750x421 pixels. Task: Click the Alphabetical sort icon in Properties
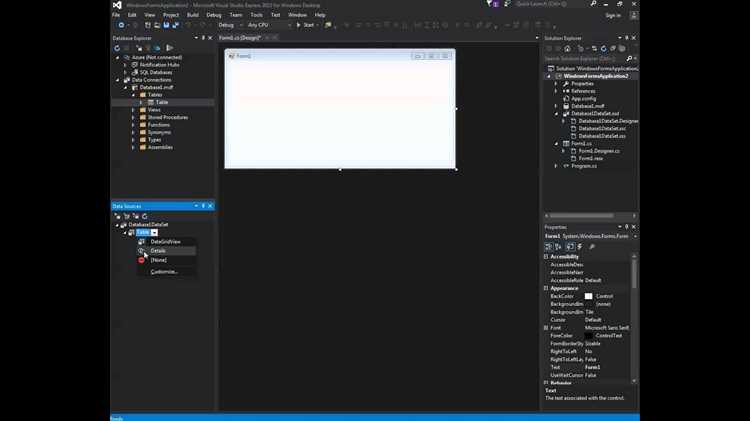(558, 247)
